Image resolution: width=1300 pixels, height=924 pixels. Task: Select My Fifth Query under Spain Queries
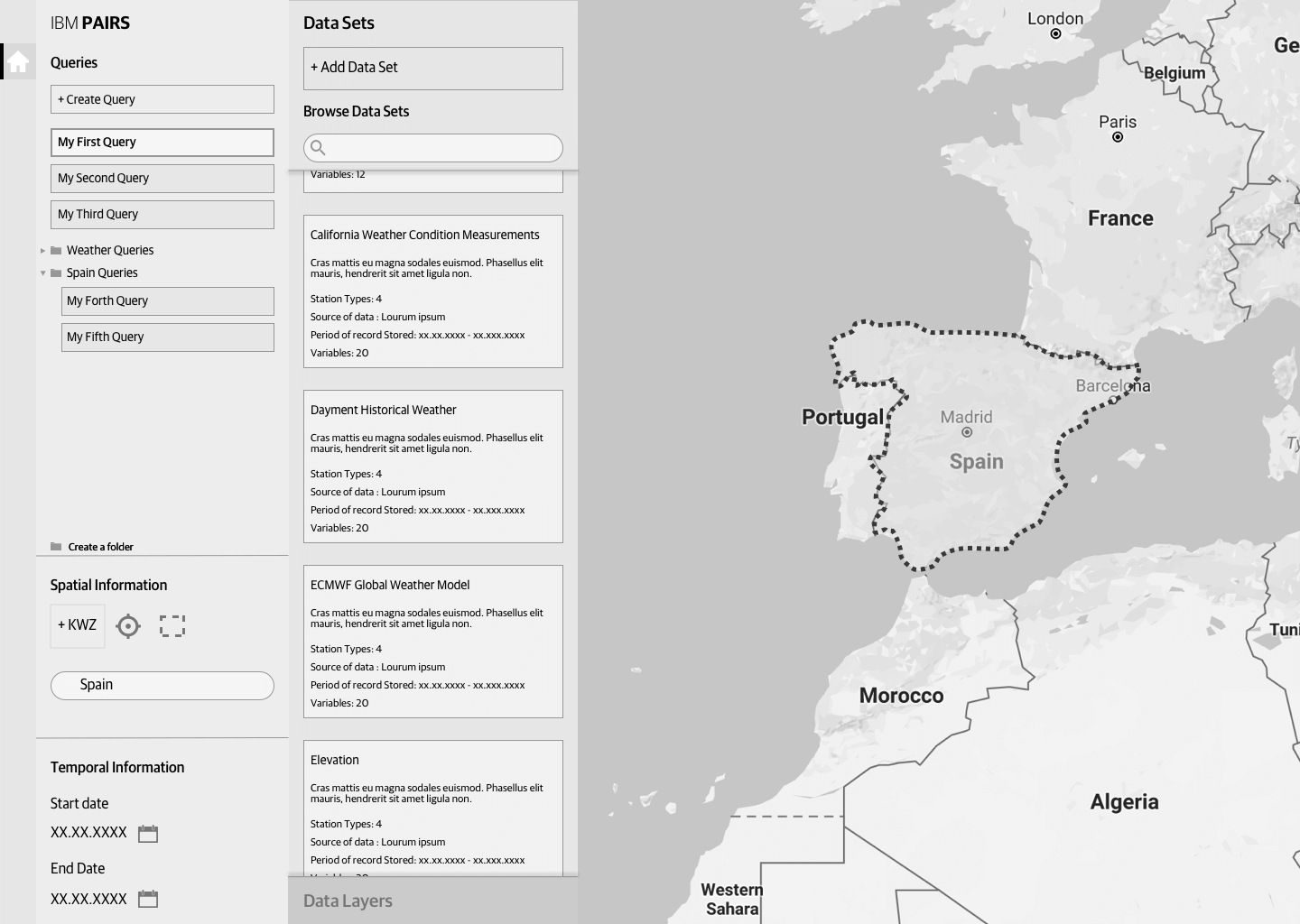(x=168, y=337)
